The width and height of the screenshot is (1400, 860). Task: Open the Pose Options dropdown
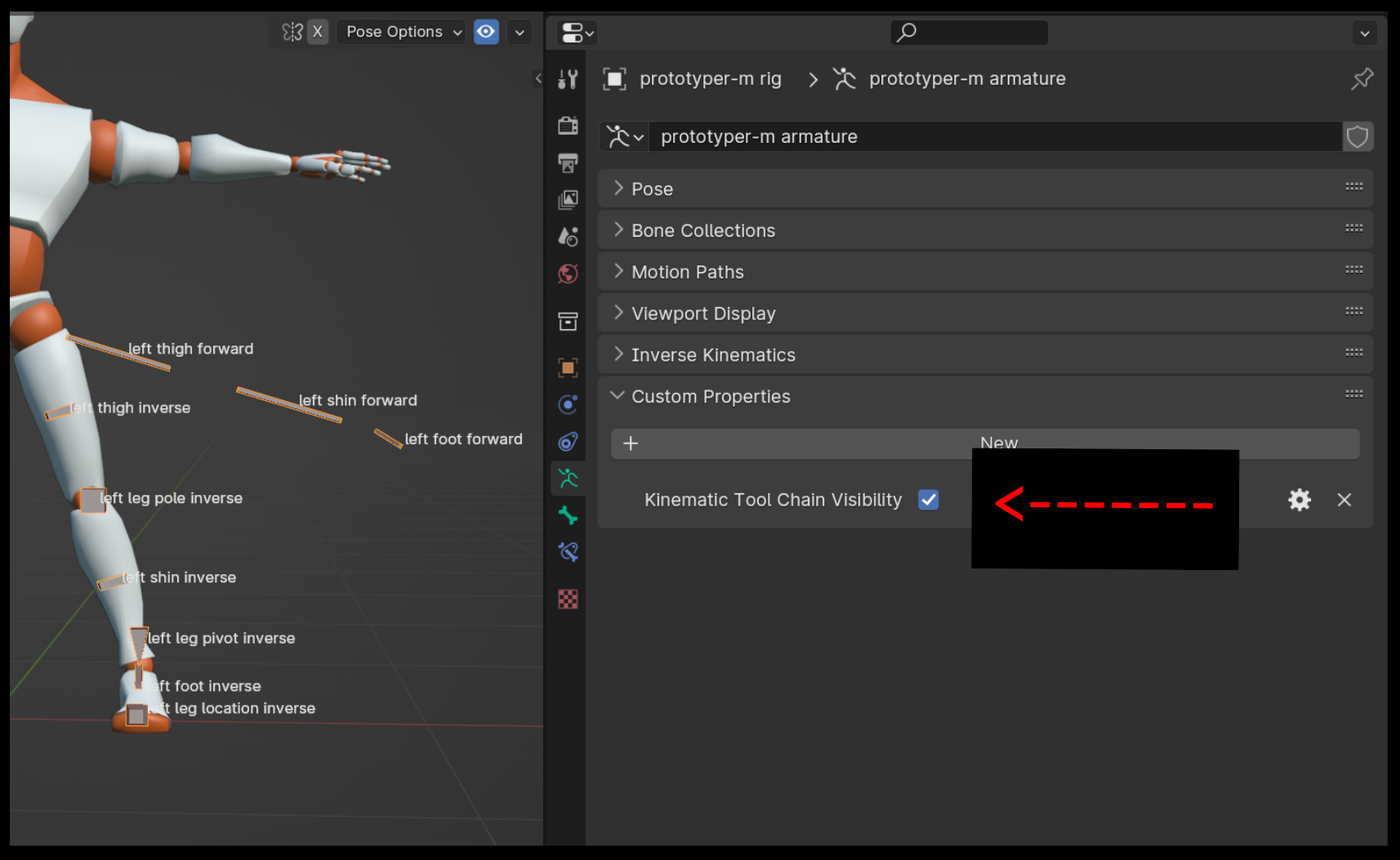point(404,32)
